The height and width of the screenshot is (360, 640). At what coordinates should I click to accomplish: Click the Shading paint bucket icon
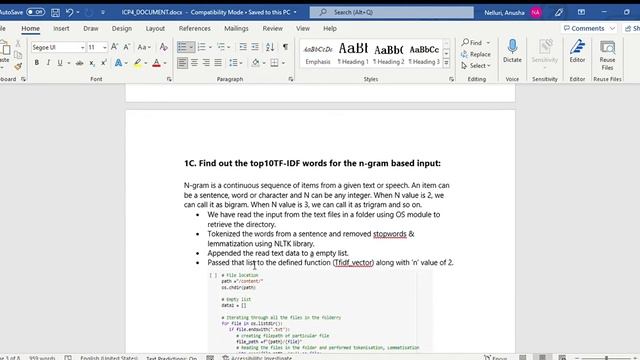(x=256, y=63)
